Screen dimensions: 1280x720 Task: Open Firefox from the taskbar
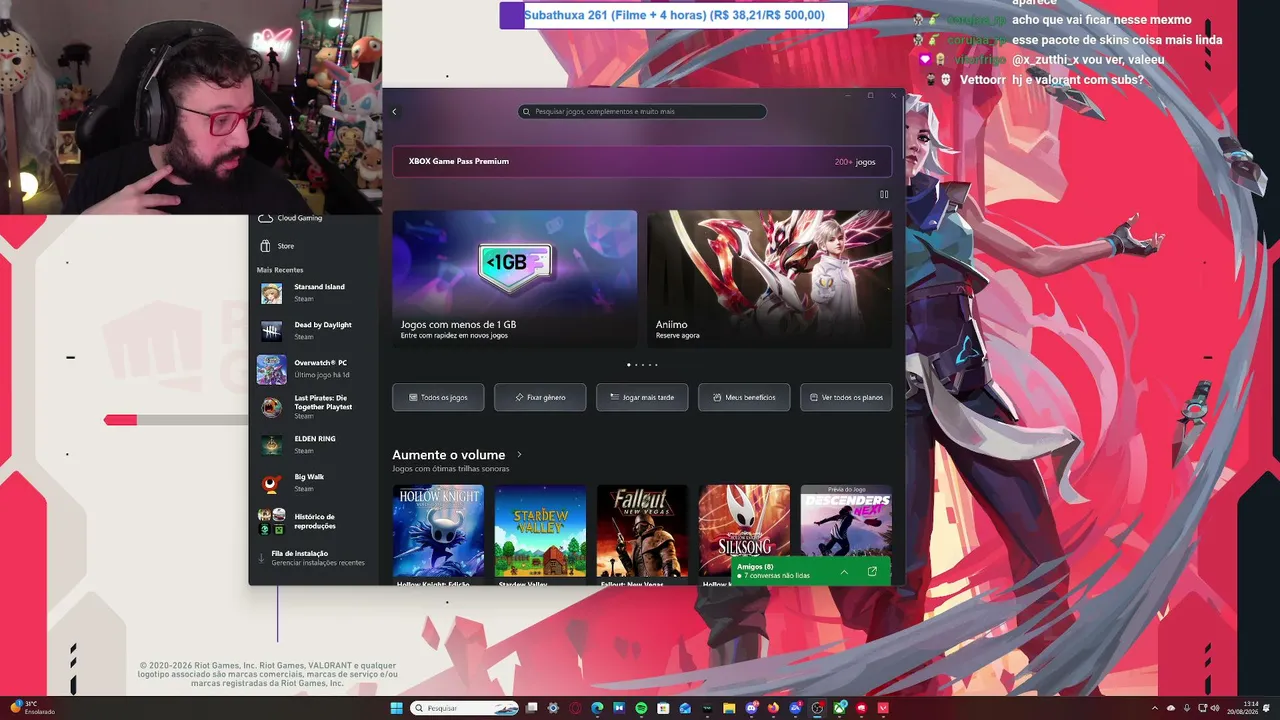(773, 708)
